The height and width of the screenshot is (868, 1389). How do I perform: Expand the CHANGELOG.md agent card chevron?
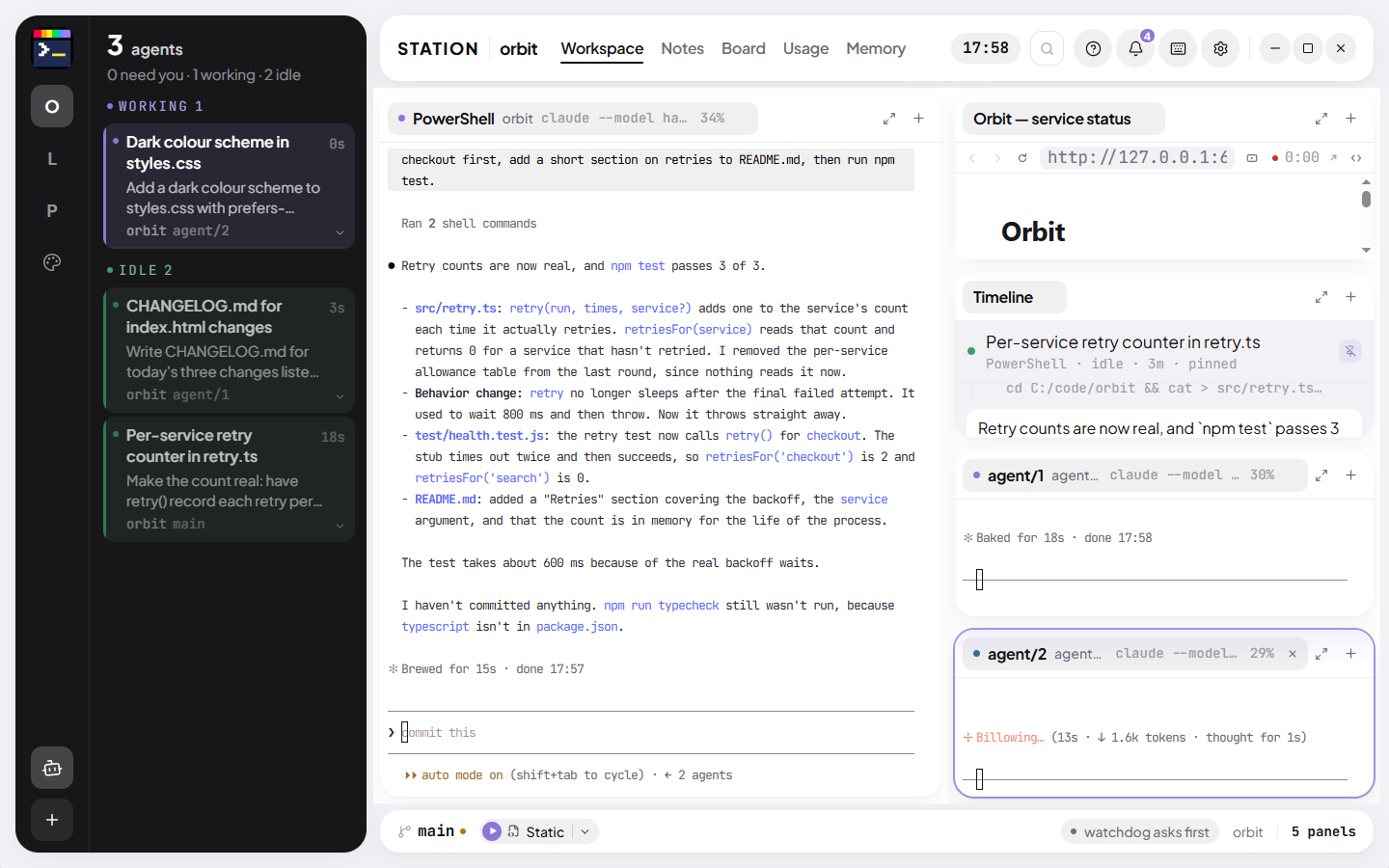pyautogui.click(x=340, y=396)
